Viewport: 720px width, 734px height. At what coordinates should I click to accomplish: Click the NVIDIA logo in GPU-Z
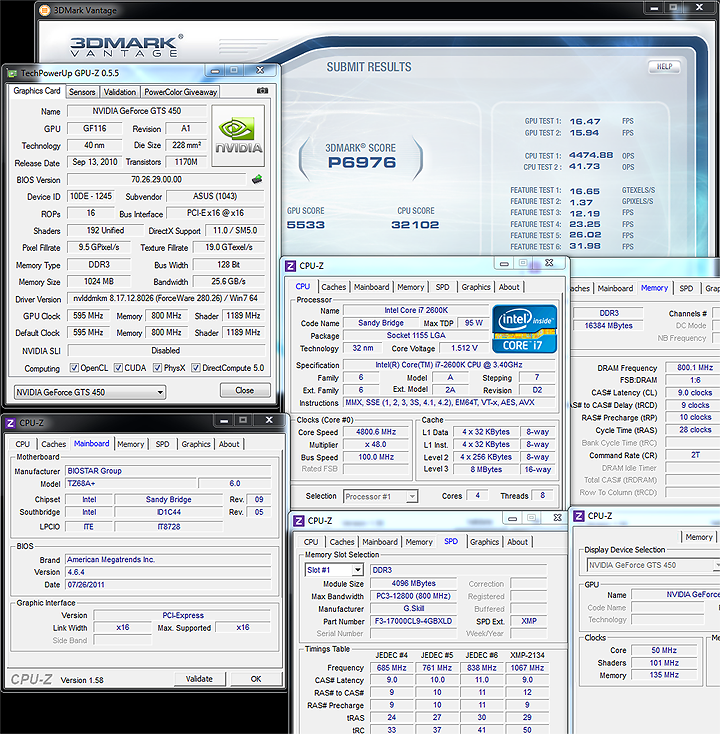238,136
